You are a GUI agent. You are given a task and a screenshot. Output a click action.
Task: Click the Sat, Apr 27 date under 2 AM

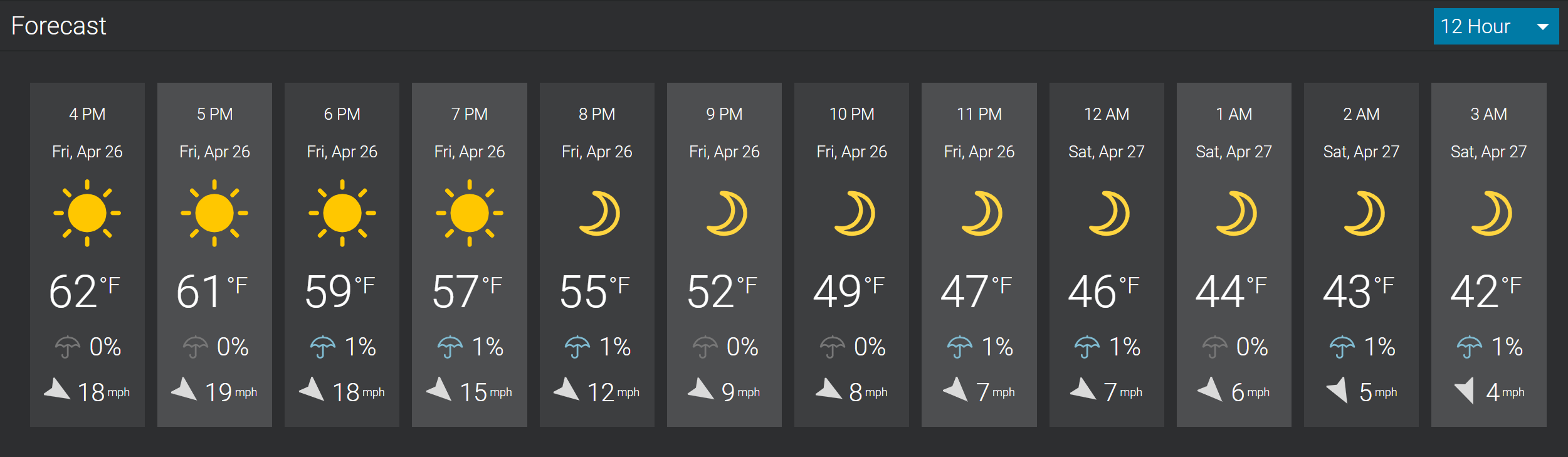[x=1361, y=152]
